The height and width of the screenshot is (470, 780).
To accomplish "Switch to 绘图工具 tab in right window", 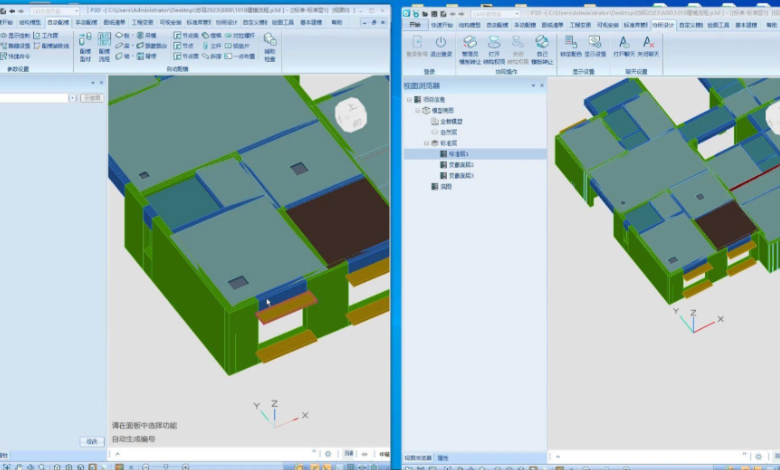I will point(718,25).
